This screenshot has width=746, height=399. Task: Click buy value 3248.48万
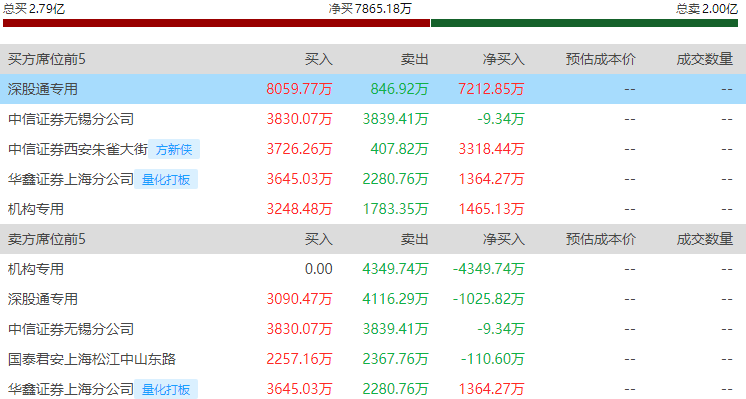pos(299,209)
